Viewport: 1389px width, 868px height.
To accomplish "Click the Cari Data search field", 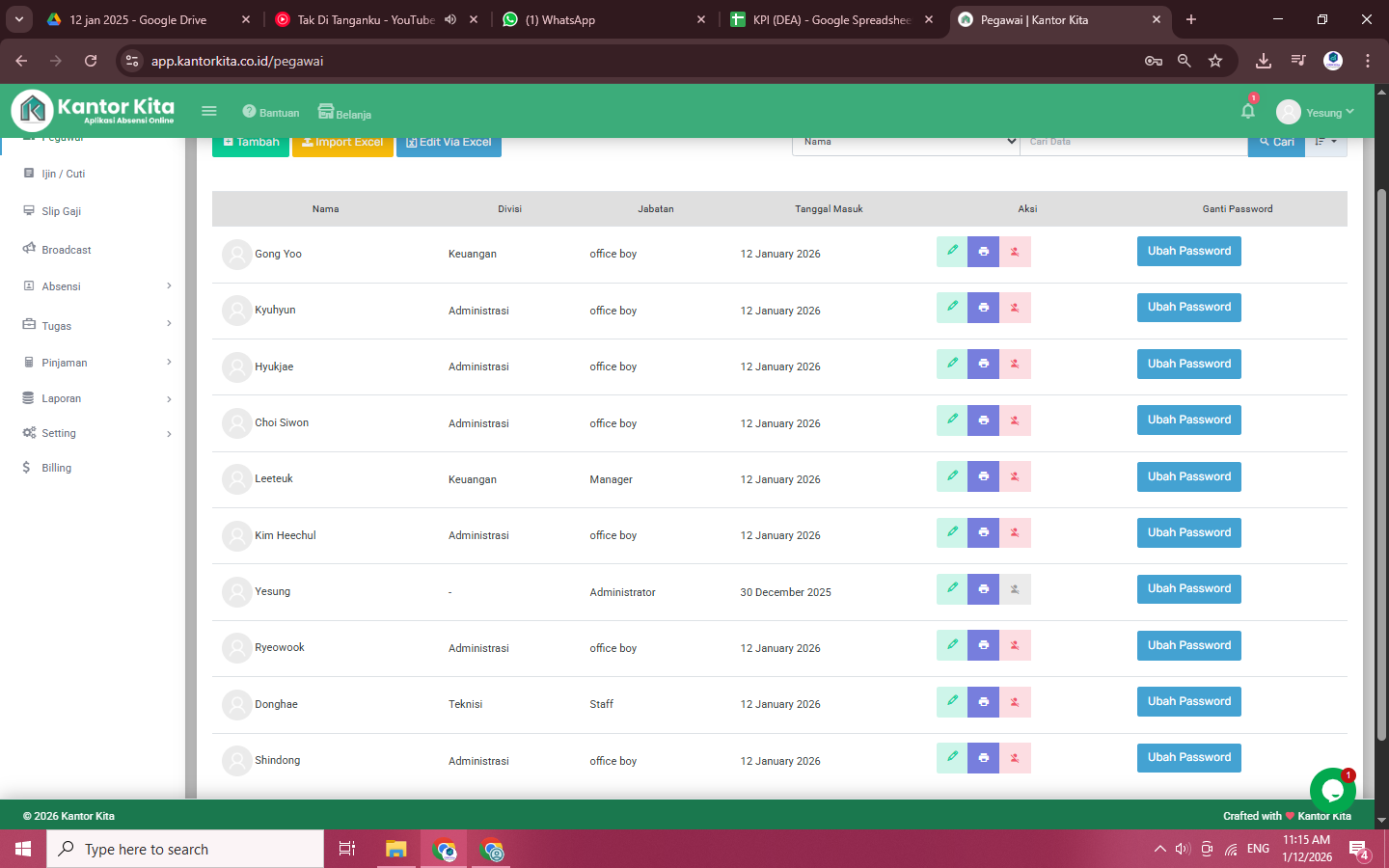I will (x=1132, y=142).
